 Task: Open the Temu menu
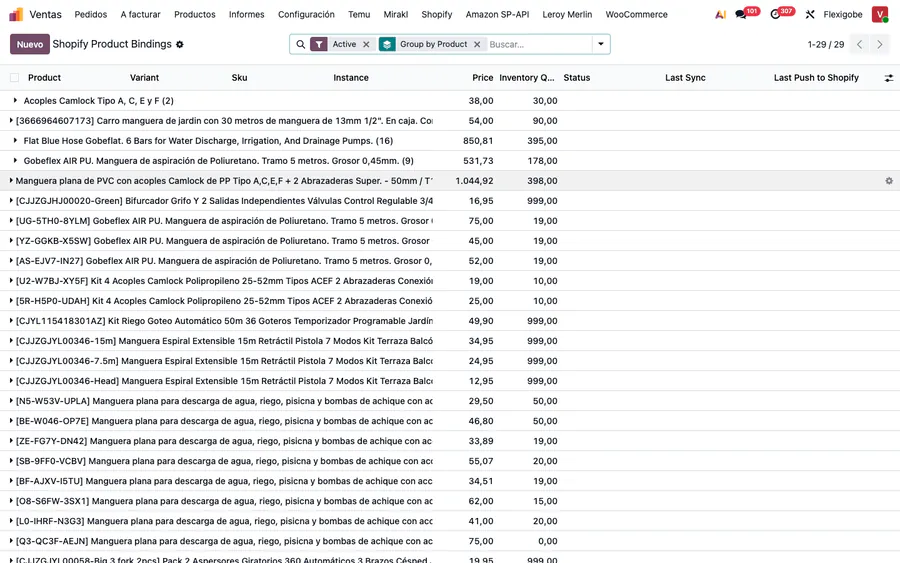359,14
